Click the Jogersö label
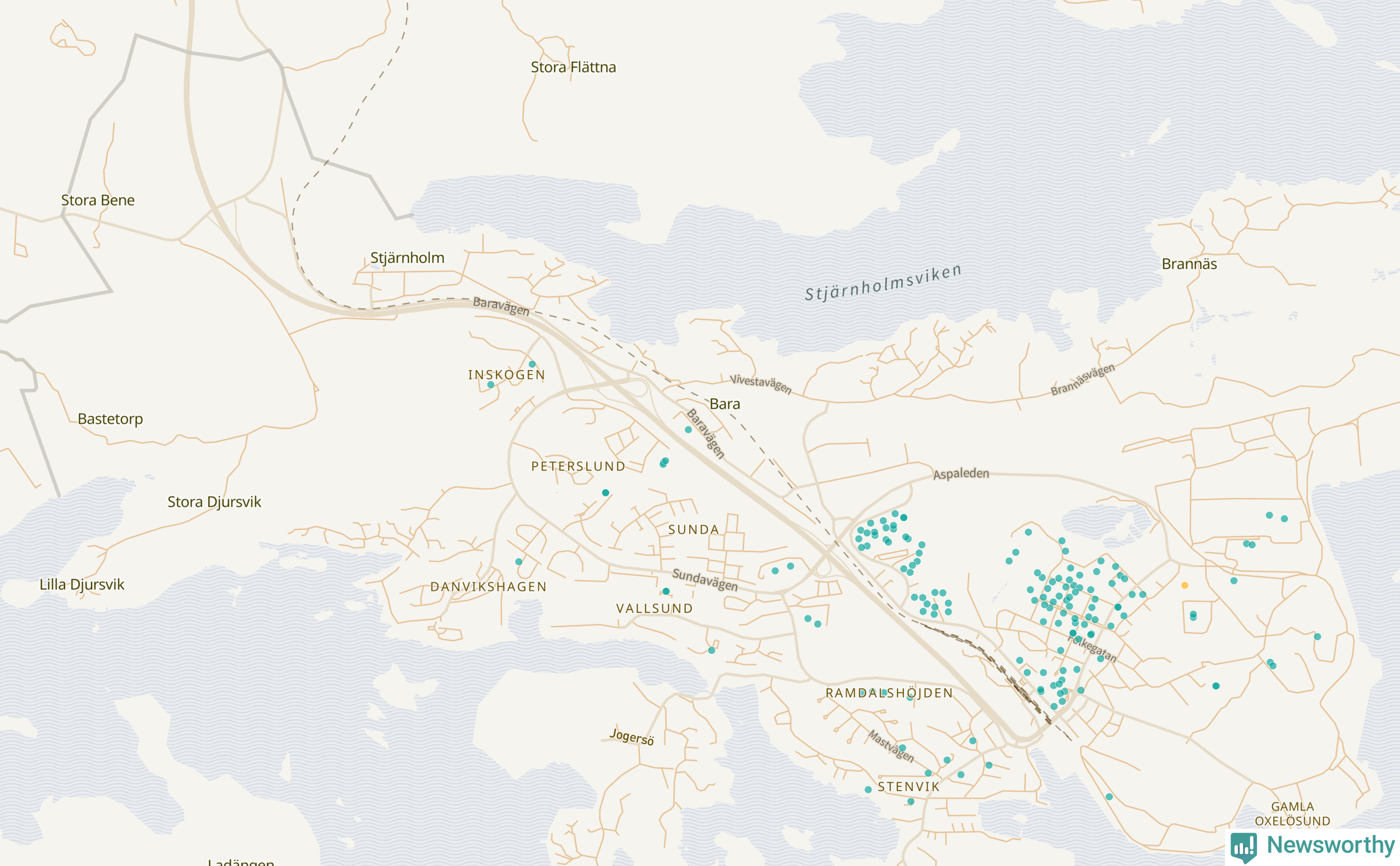Image resolution: width=1400 pixels, height=866 pixels. pyautogui.click(x=631, y=736)
